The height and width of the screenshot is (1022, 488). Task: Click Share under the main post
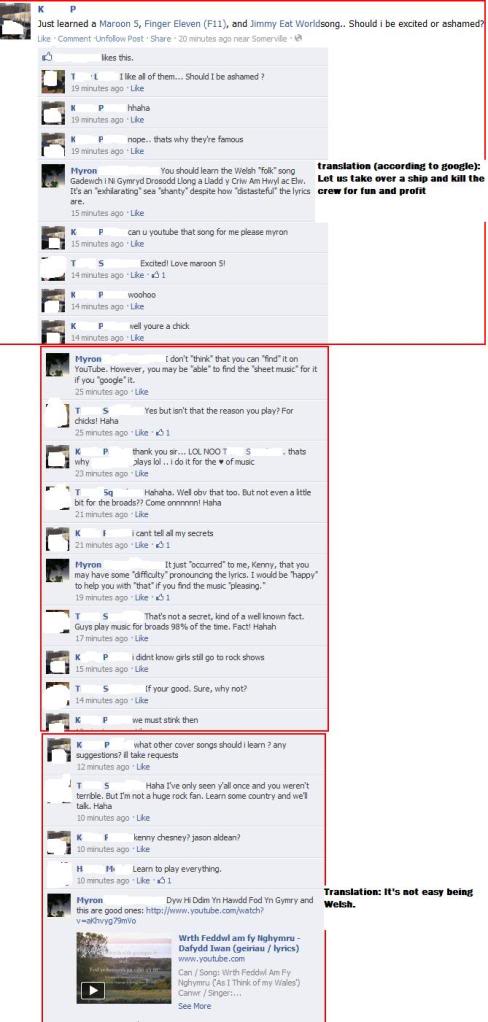[x=160, y=38]
